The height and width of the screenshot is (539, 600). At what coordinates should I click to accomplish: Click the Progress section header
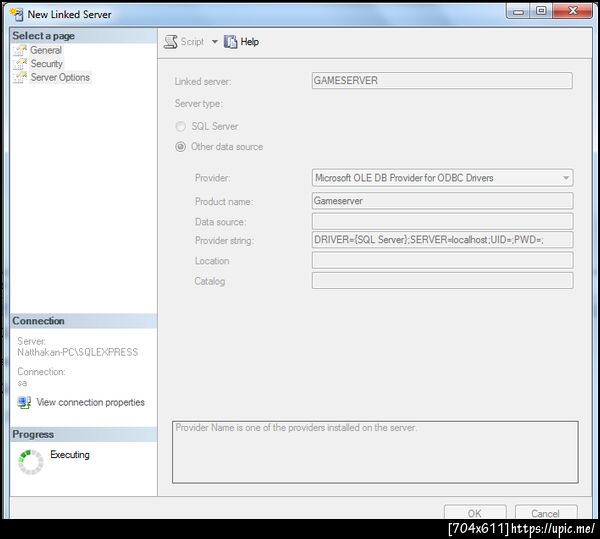coord(83,435)
